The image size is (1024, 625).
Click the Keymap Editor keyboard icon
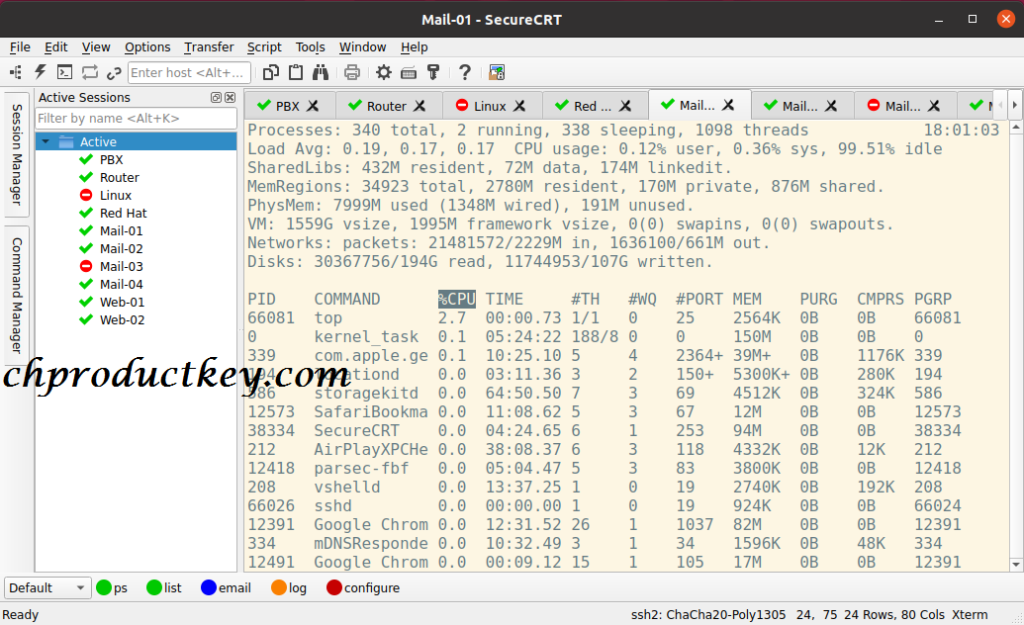(409, 72)
